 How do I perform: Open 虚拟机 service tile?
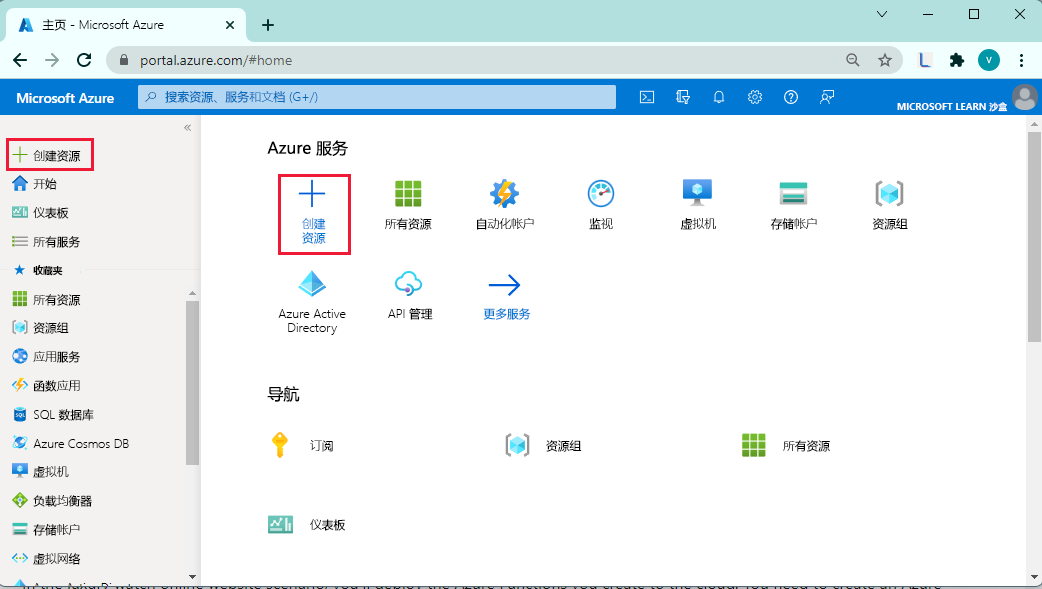697,205
